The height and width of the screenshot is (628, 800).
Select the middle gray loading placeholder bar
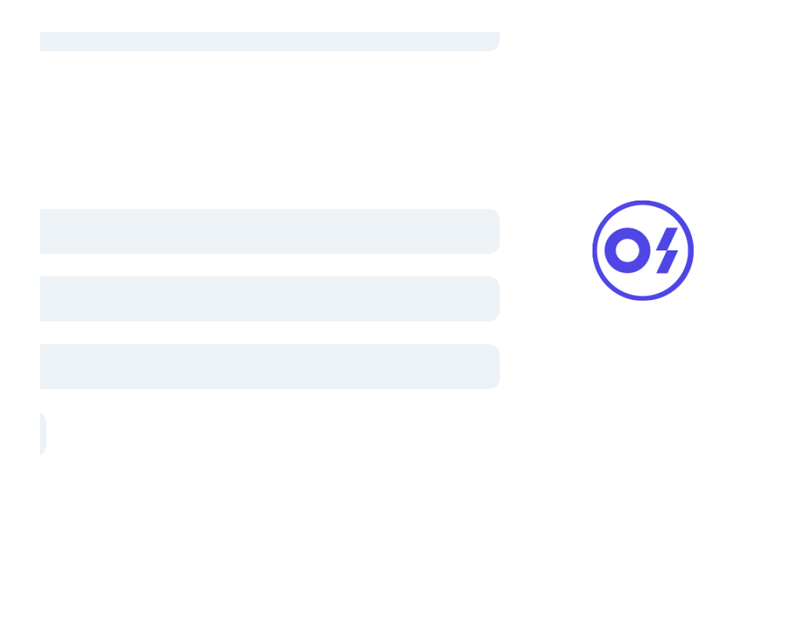[270, 299]
